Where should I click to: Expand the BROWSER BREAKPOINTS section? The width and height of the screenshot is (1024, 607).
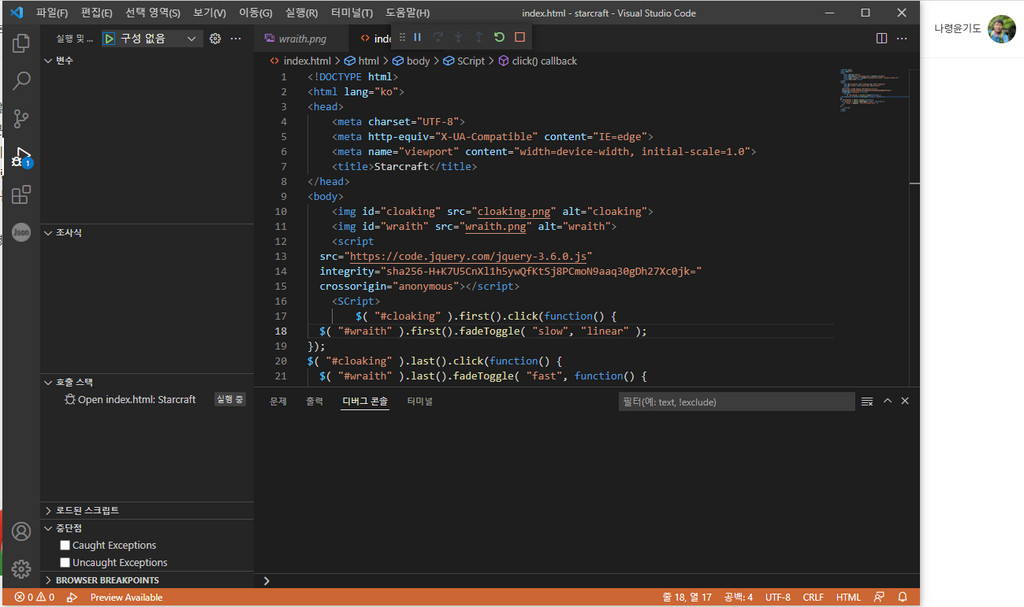(147, 580)
